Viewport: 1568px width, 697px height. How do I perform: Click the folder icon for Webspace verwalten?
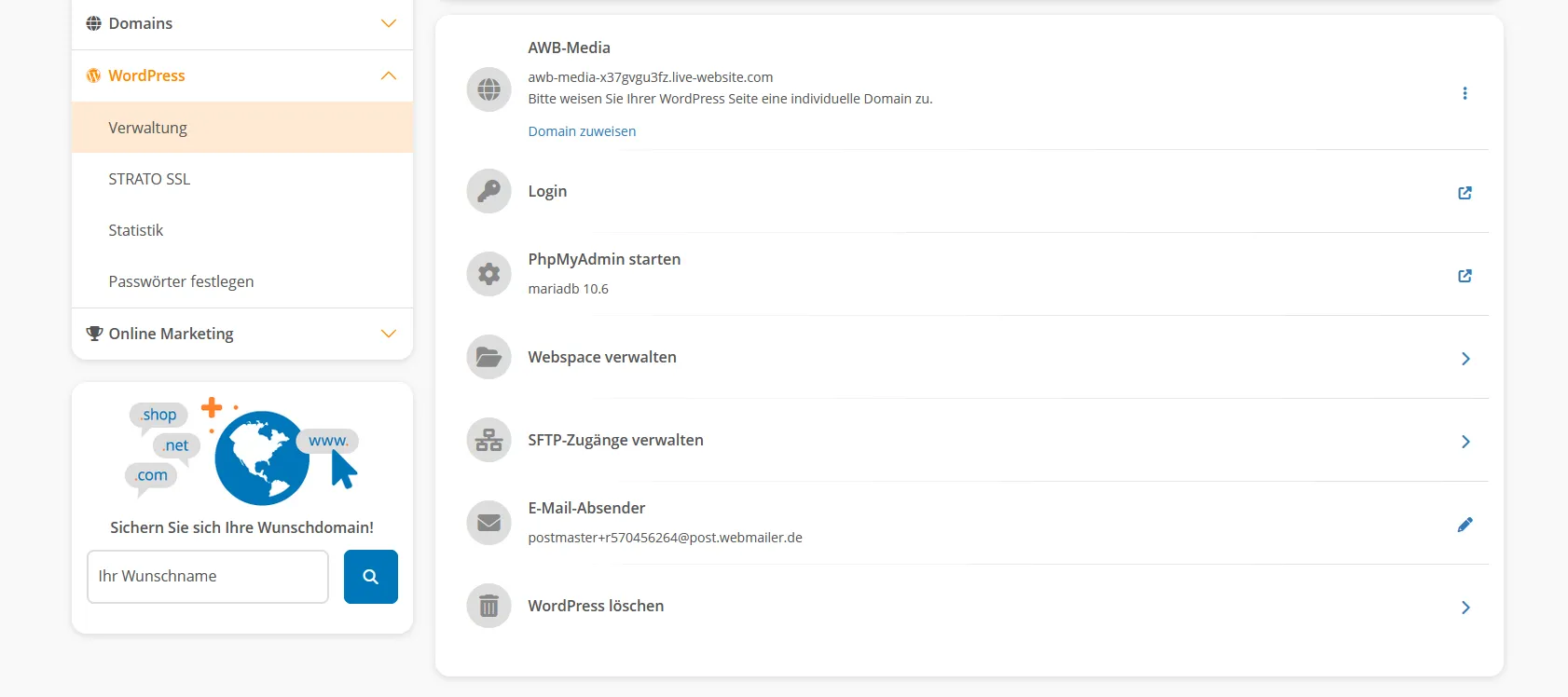[x=488, y=357]
